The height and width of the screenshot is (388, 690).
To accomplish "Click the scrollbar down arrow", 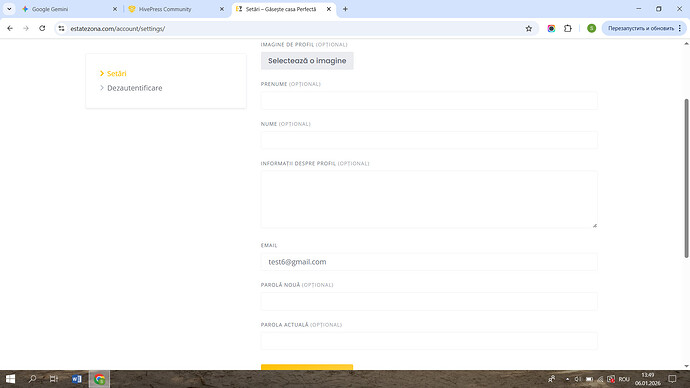I will 686,366.
